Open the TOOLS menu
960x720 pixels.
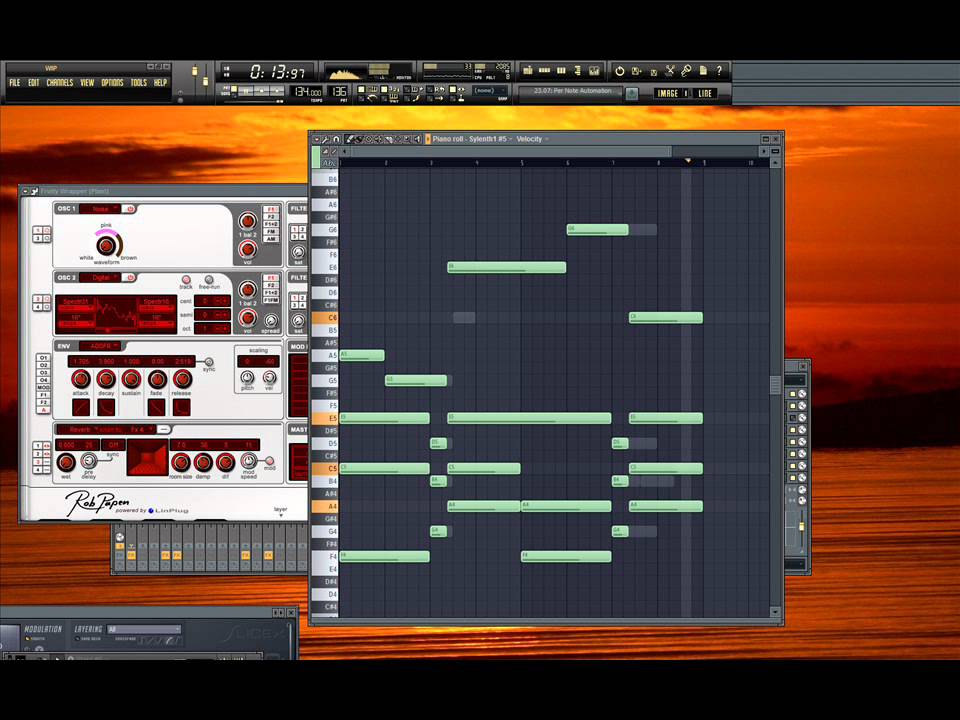pos(139,83)
